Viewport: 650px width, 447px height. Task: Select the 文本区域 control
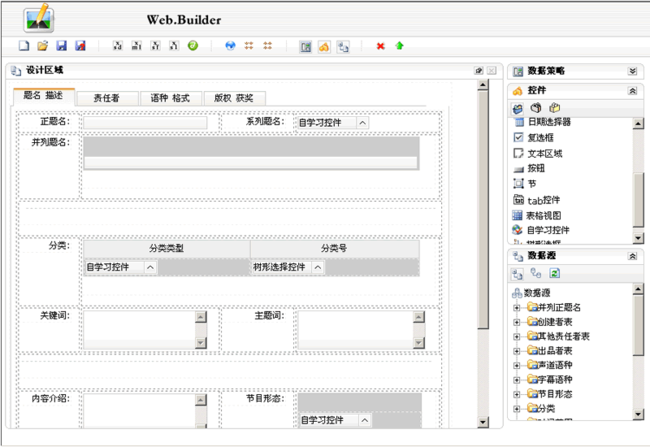click(538, 153)
